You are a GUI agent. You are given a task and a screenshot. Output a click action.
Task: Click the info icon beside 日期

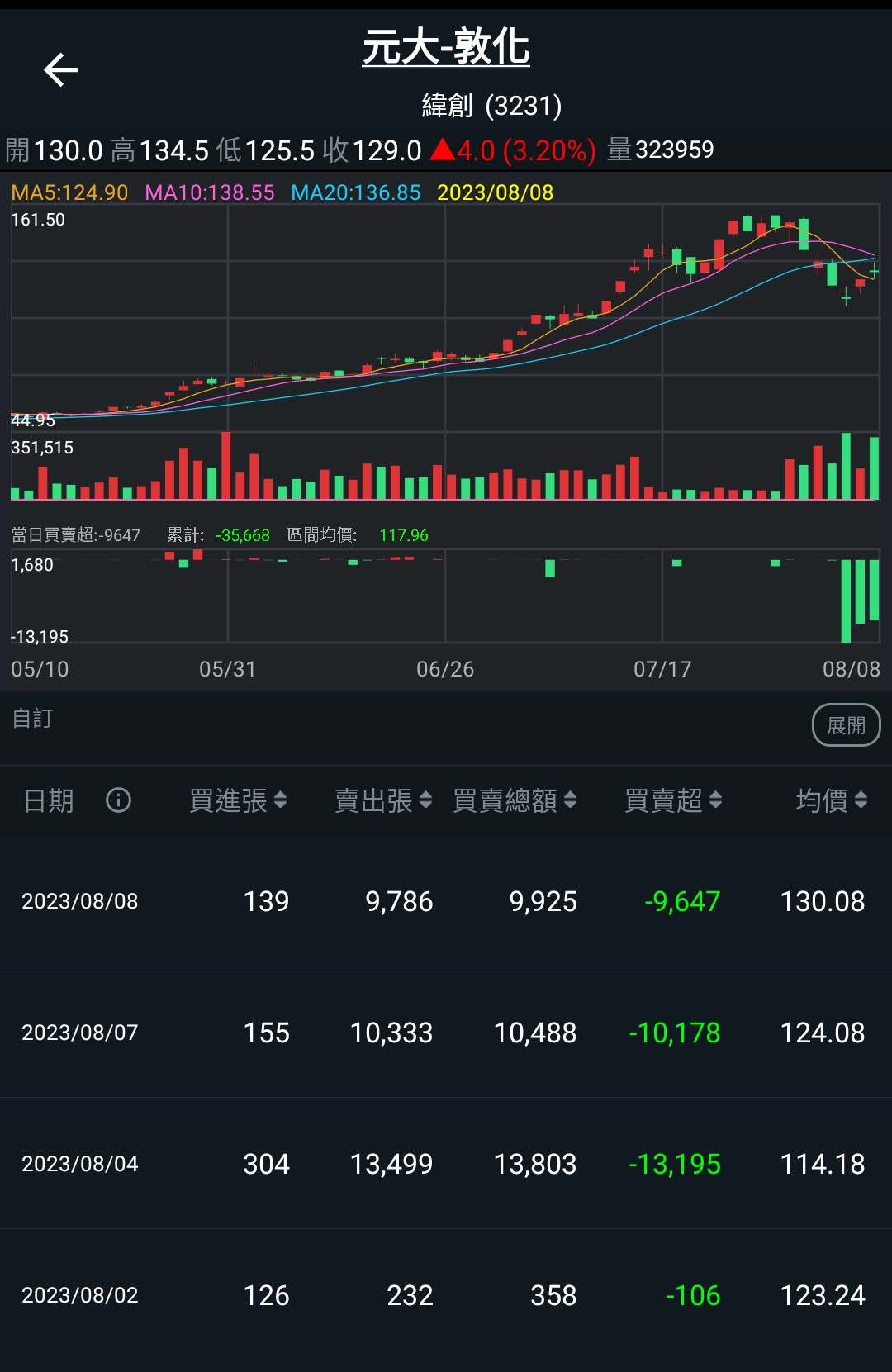pyautogui.click(x=118, y=800)
